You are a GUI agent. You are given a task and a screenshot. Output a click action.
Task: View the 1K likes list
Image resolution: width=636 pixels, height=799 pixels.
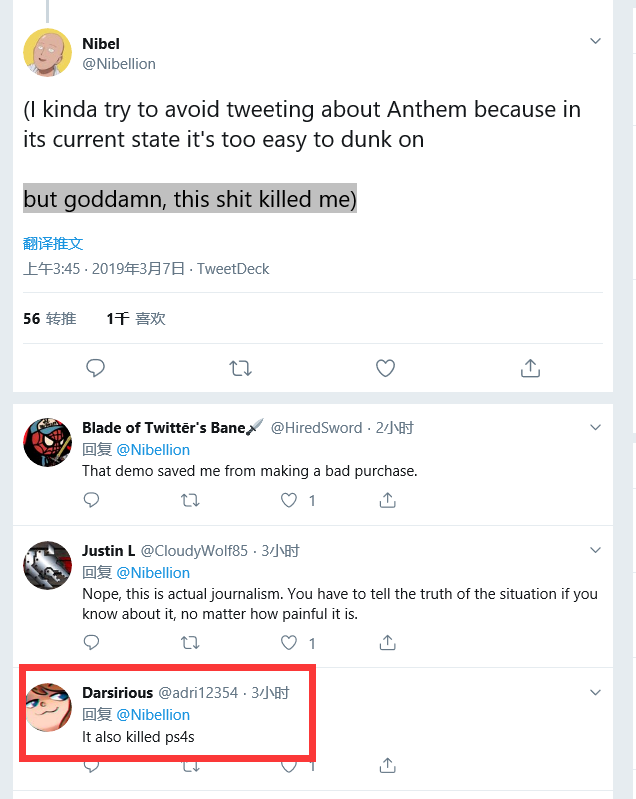coord(136,319)
